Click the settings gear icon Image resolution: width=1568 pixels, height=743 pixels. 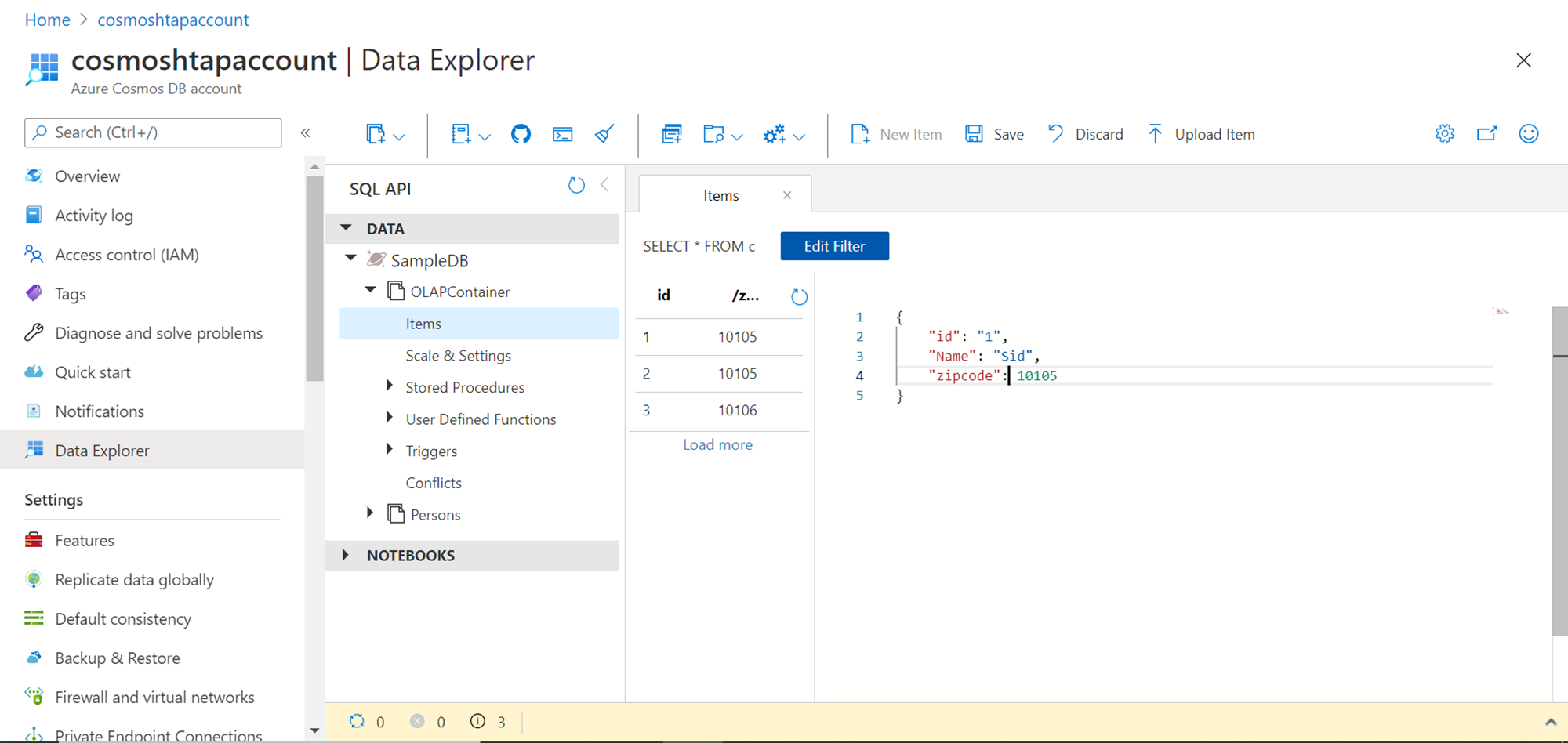[x=1444, y=134]
